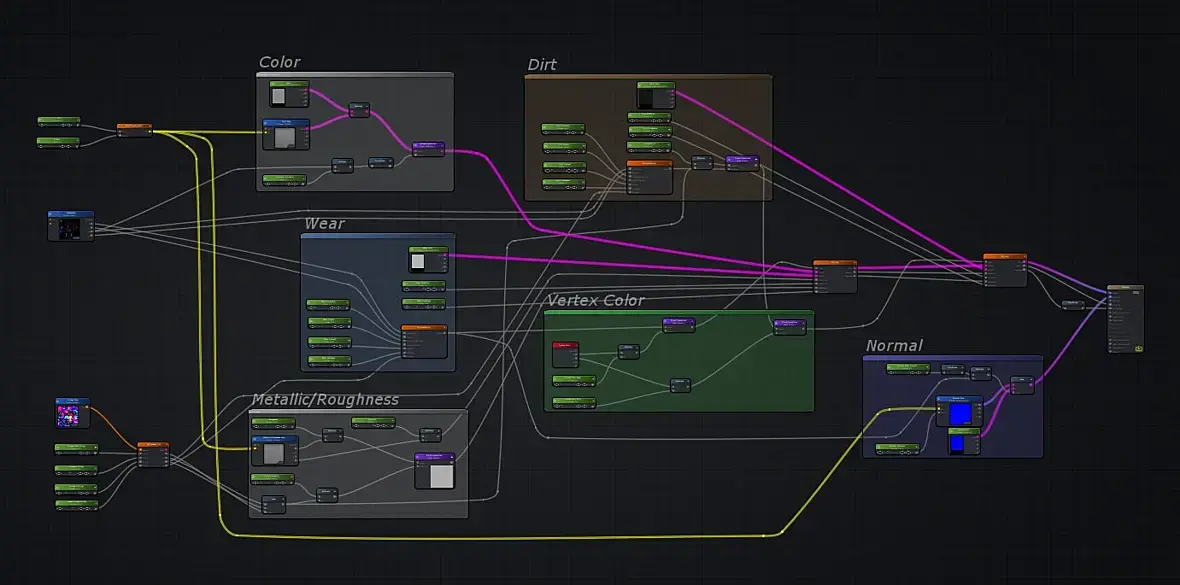This screenshot has height=585, width=1180.
Task: Select the orange node inside Wear frame
Action: [424, 342]
